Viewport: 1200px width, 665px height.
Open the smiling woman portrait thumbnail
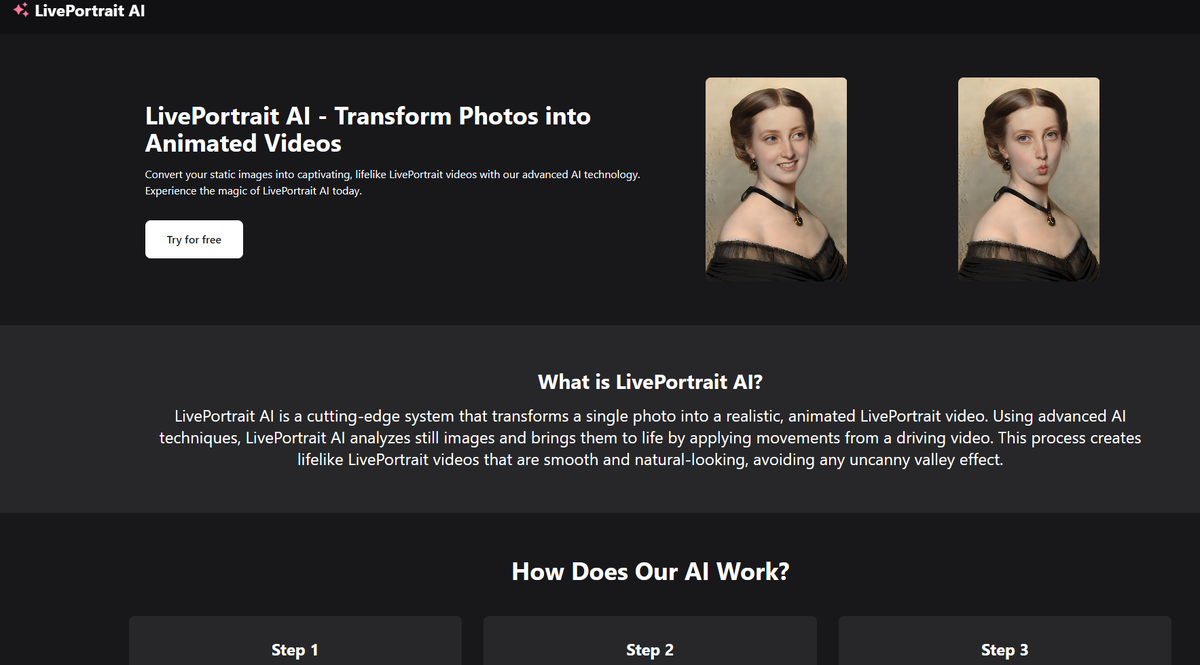pos(776,179)
